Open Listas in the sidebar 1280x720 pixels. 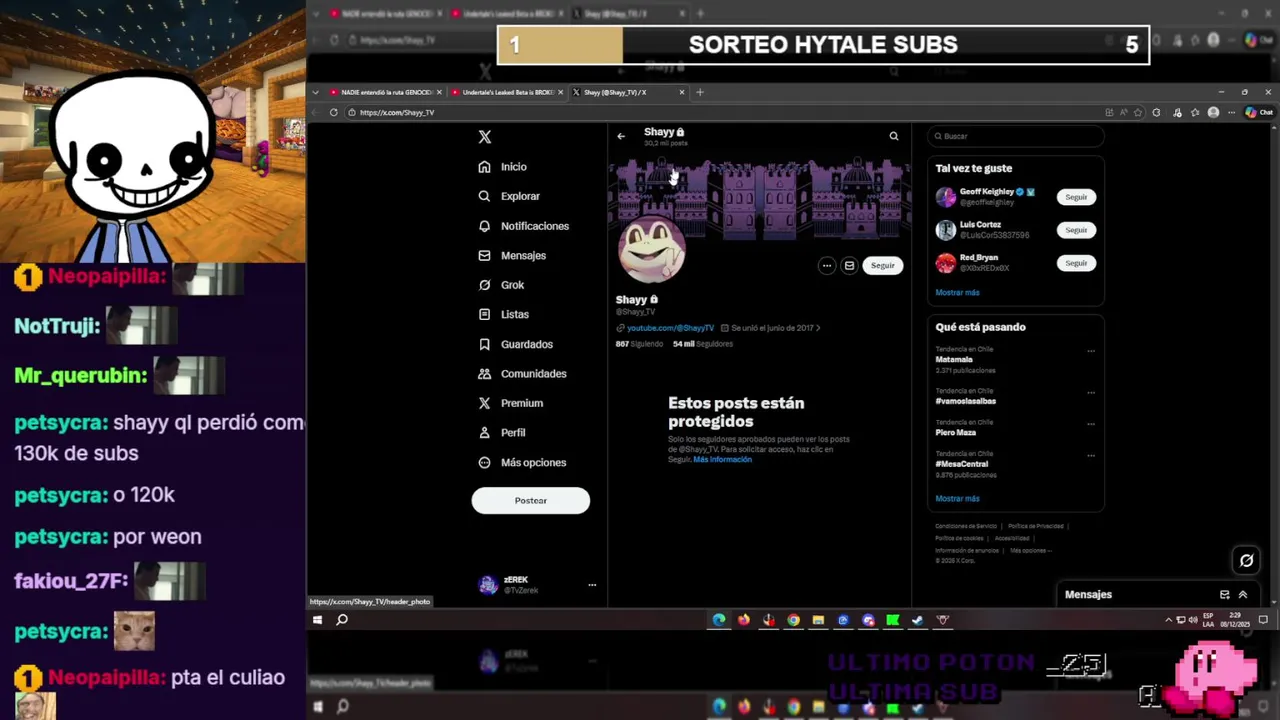(503, 314)
